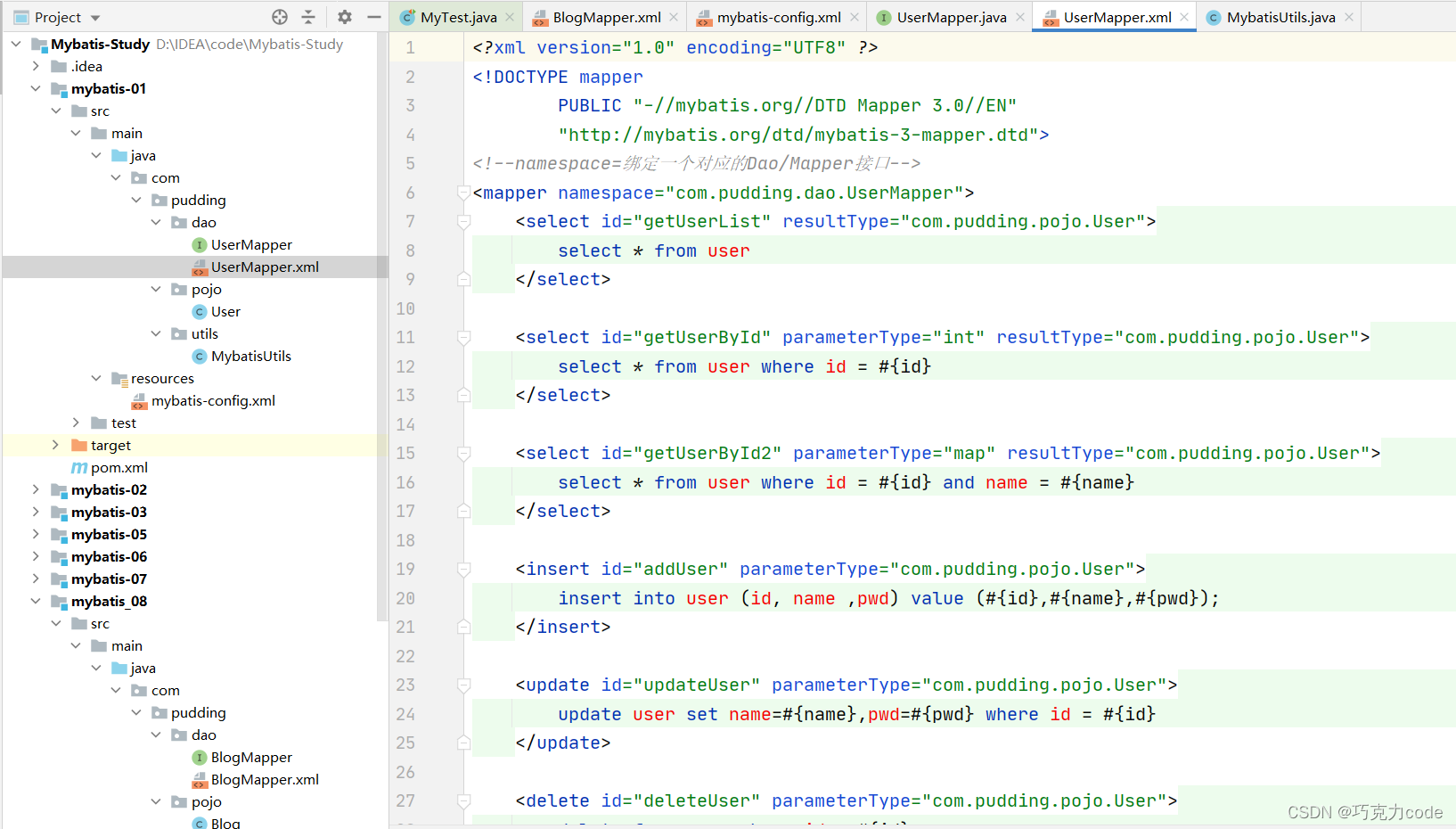Viewport: 1456px width, 829px height.
Task: Click the namespace value com.pudding.dao.UserMapper
Action: click(814, 193)
